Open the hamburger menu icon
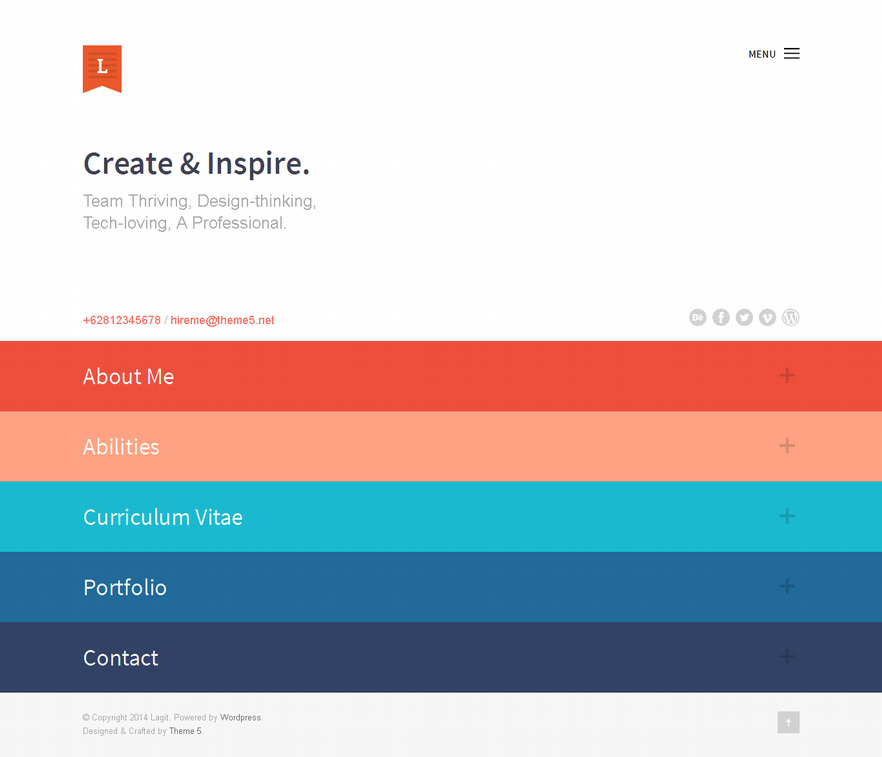 click(x=791, y=53)
